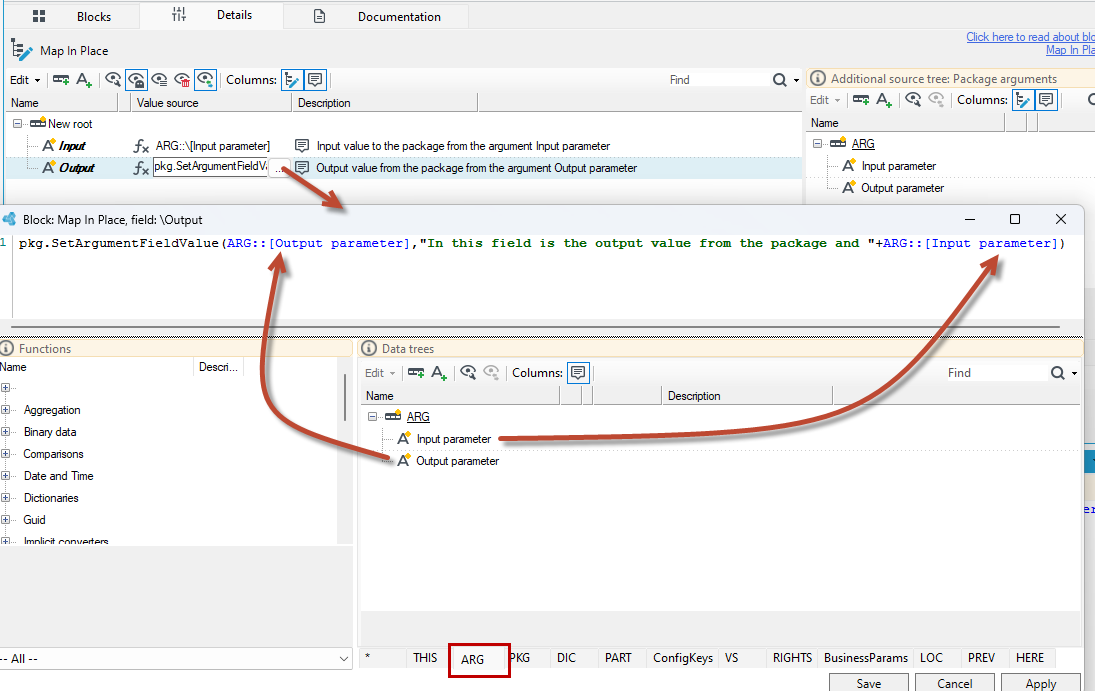The image size is (1095, 691).
Task: Click the eye-with-magnifier view icon in Map In Place toolbar
Action: coord(113,80)
